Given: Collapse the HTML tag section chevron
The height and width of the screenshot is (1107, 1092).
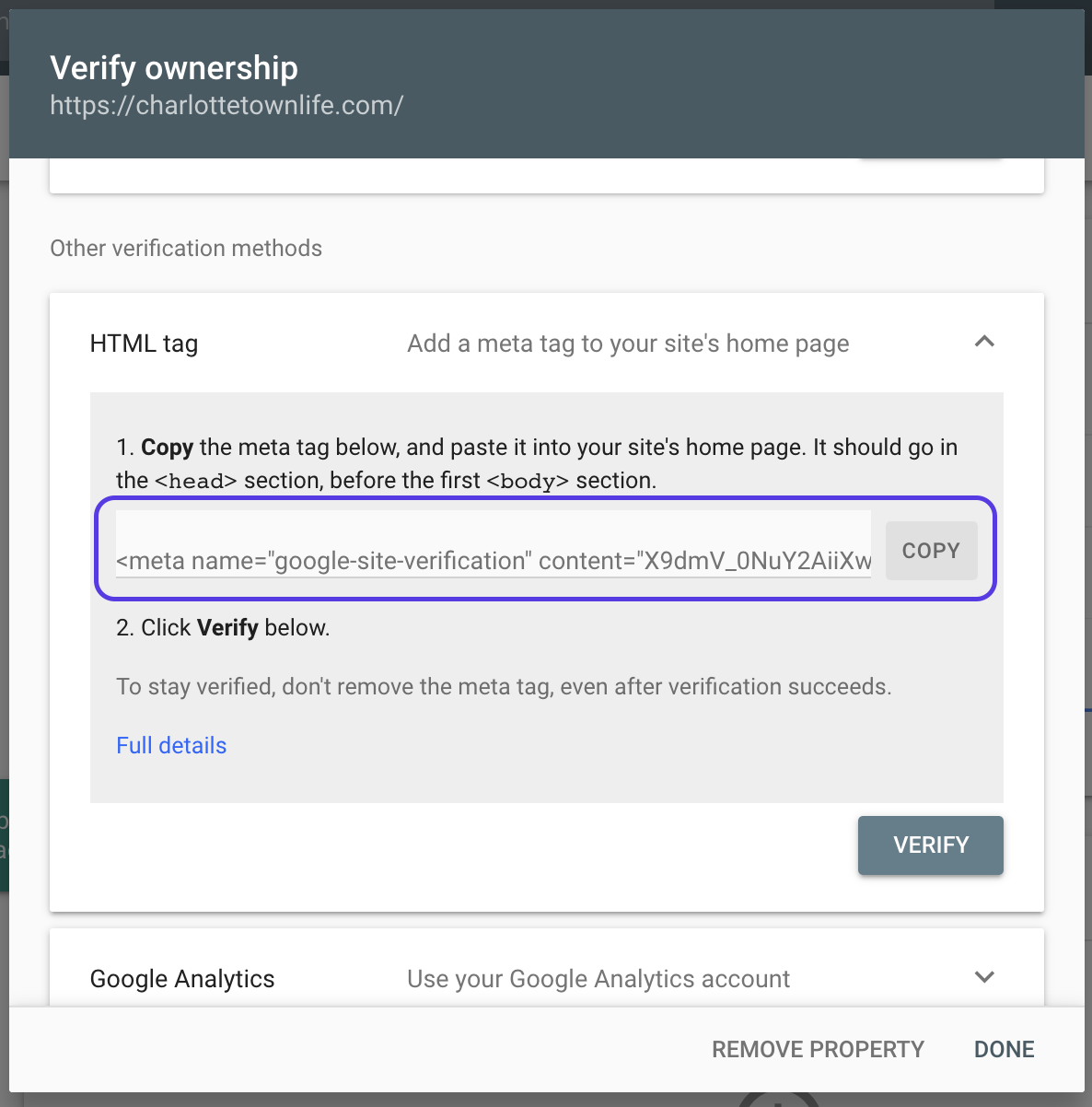Looking at the screenshot, I should pos(984,343).
